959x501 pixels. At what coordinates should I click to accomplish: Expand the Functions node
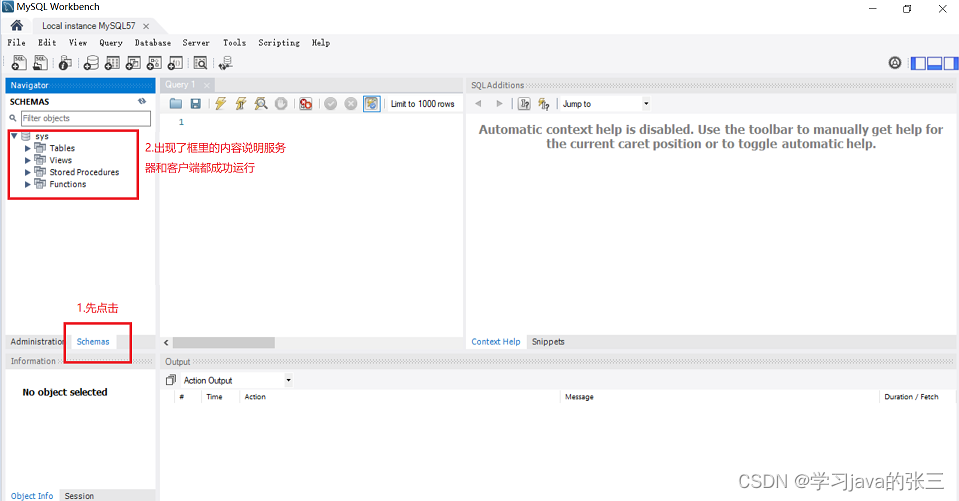(x=28, y=184)
